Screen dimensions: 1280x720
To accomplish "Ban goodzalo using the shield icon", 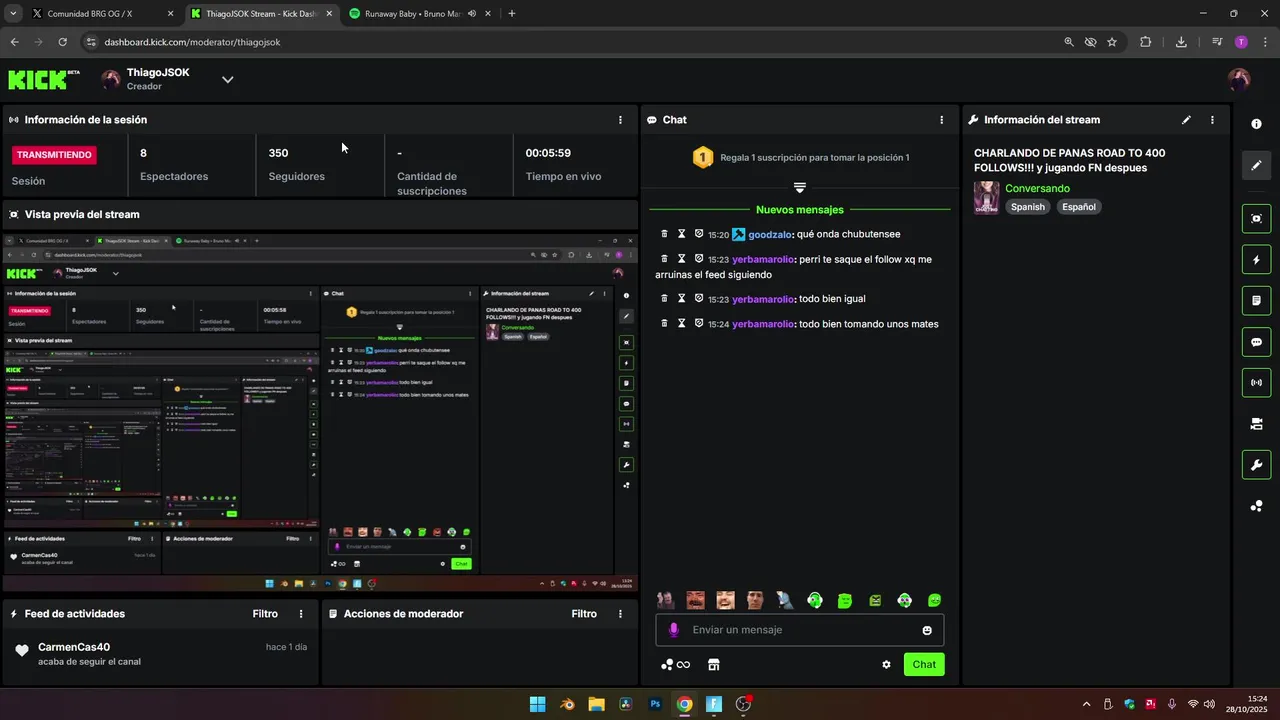I will (699, 234).
